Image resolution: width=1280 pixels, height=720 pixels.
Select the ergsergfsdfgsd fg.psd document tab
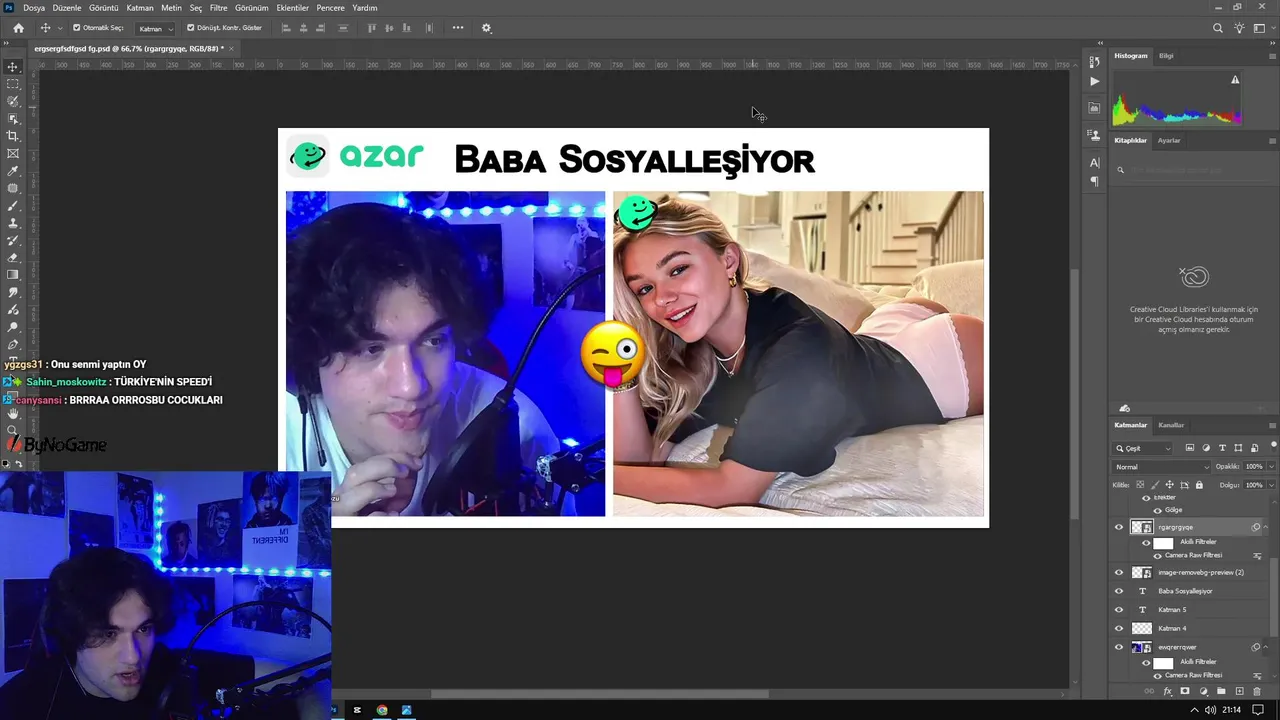[x=128, y=48]
